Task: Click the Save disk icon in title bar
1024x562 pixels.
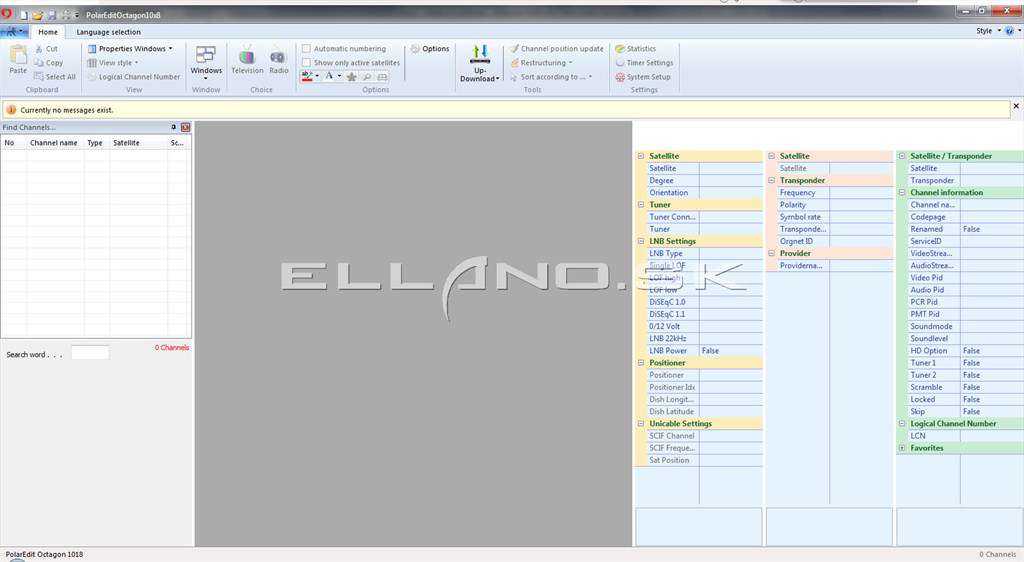Action: coord(52,15)
